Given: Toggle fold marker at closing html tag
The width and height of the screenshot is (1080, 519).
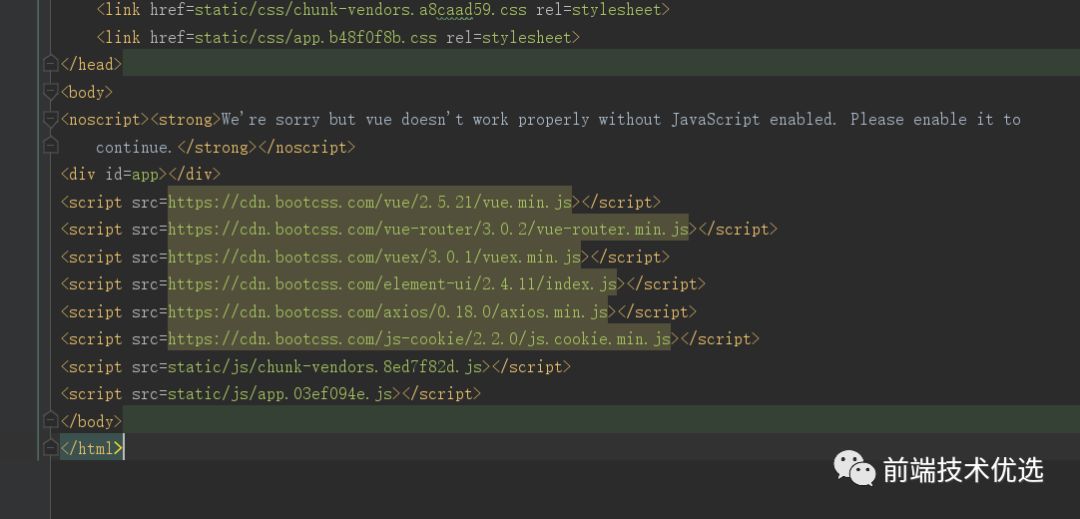Looking at the screenshot, I should tap(50, 448).
